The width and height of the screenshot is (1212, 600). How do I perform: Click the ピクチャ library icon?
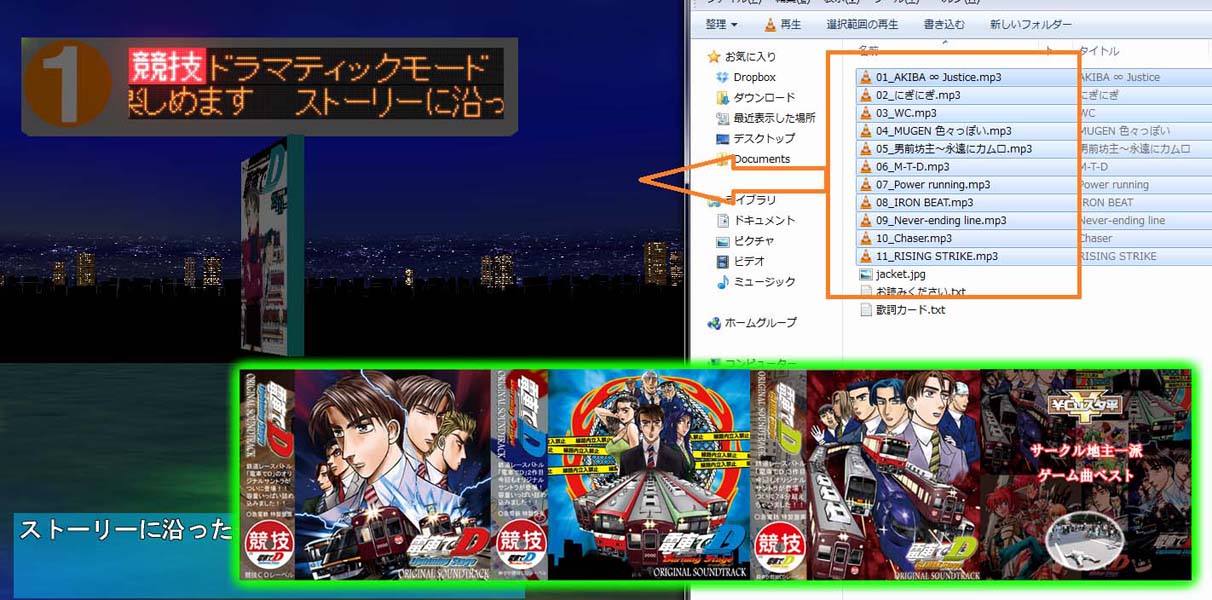(723, 241)
